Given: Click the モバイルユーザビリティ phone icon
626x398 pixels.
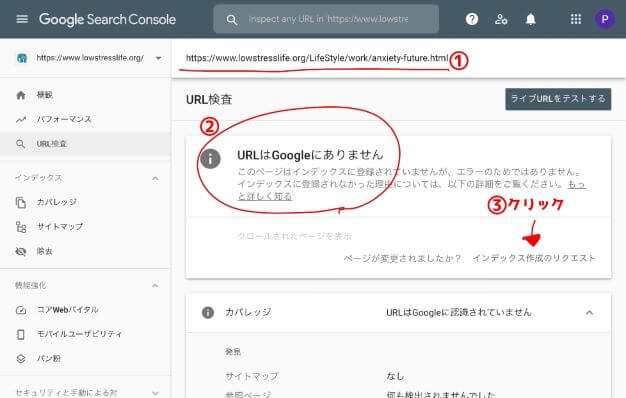Looking at the screenshot, I should 21,334.
